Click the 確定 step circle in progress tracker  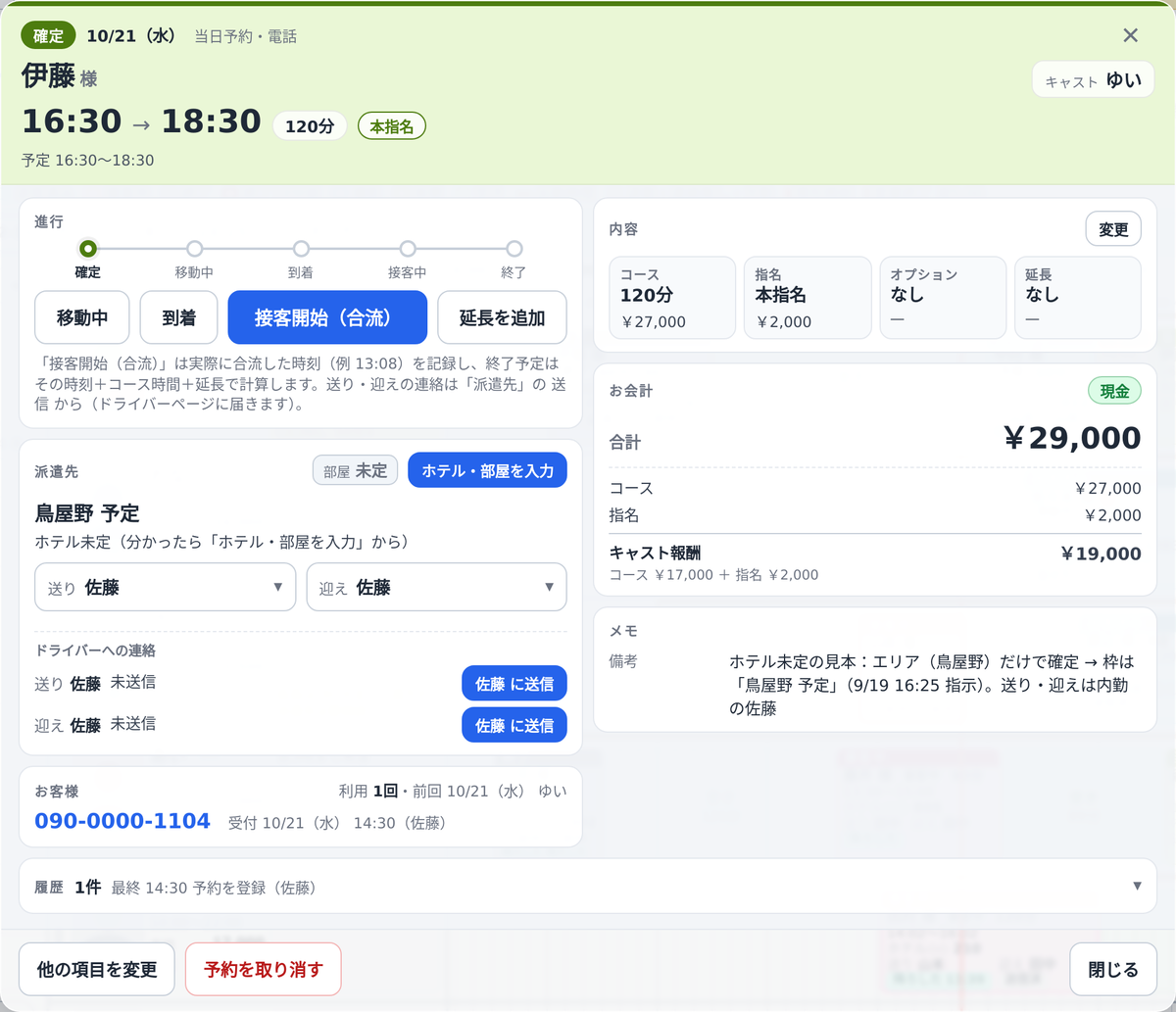point(88,249)
